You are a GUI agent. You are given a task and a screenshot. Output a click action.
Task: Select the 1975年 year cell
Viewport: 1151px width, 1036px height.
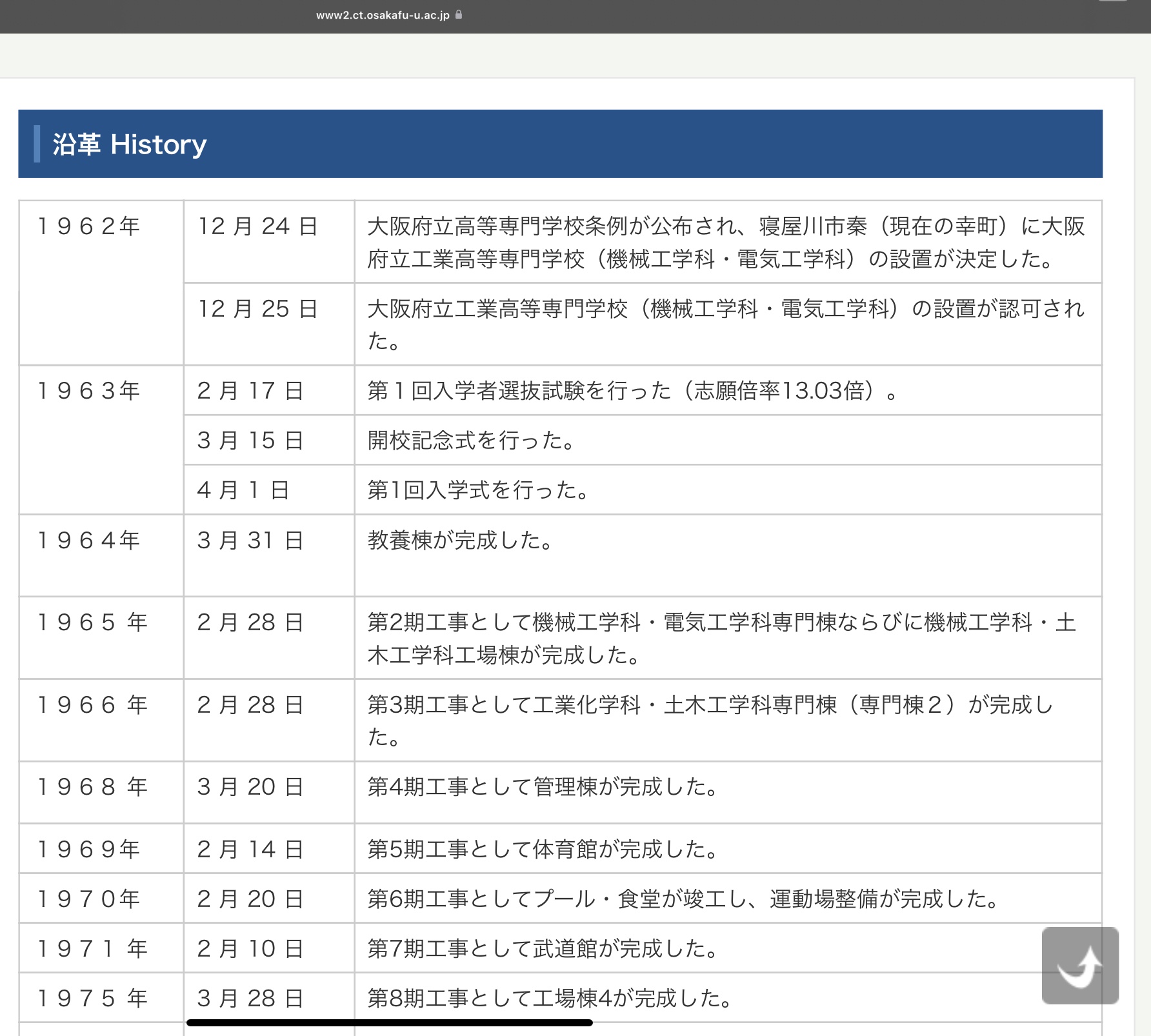(x=101, y=997)
